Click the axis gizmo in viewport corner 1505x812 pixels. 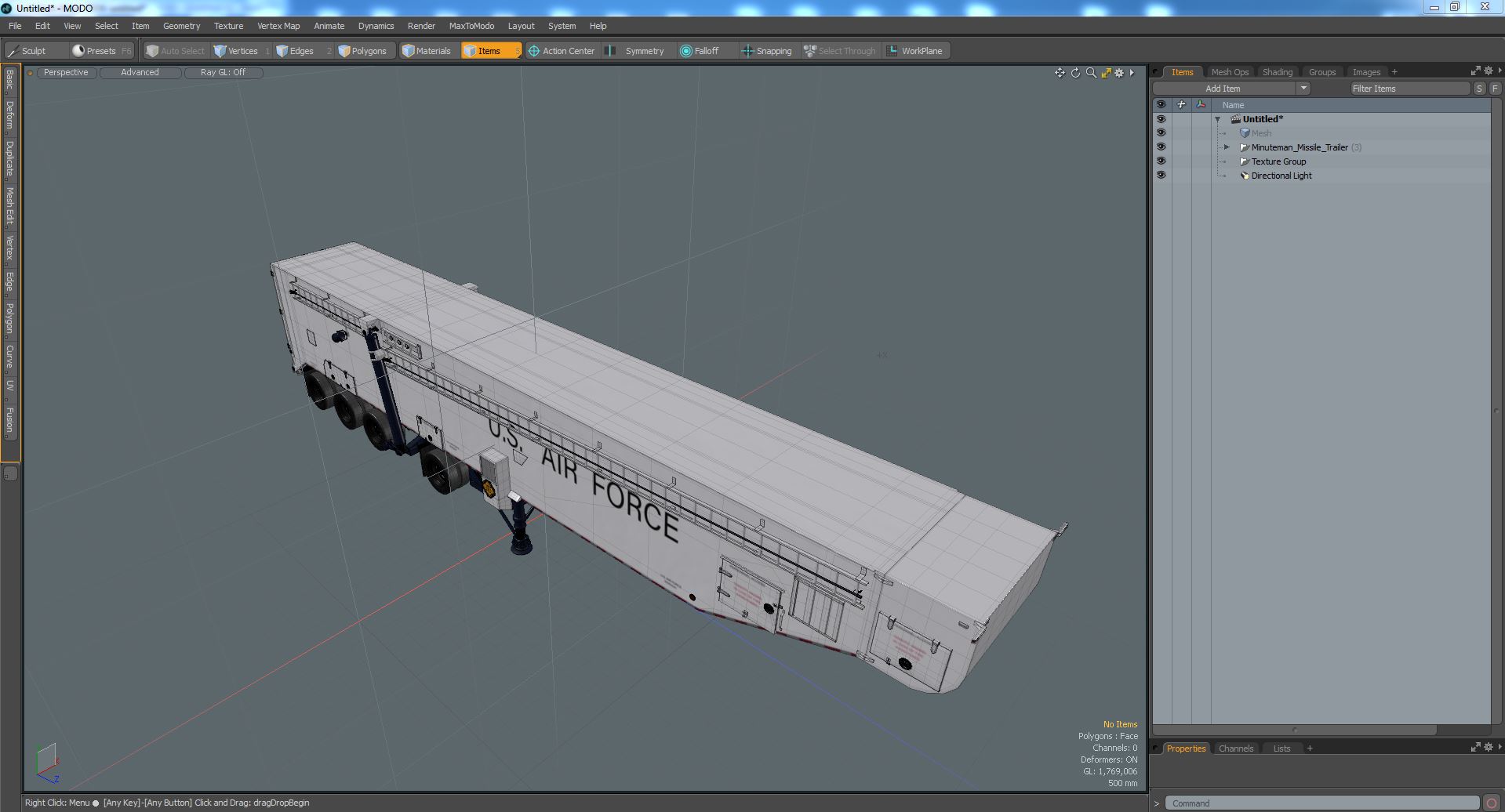[47, 763]
